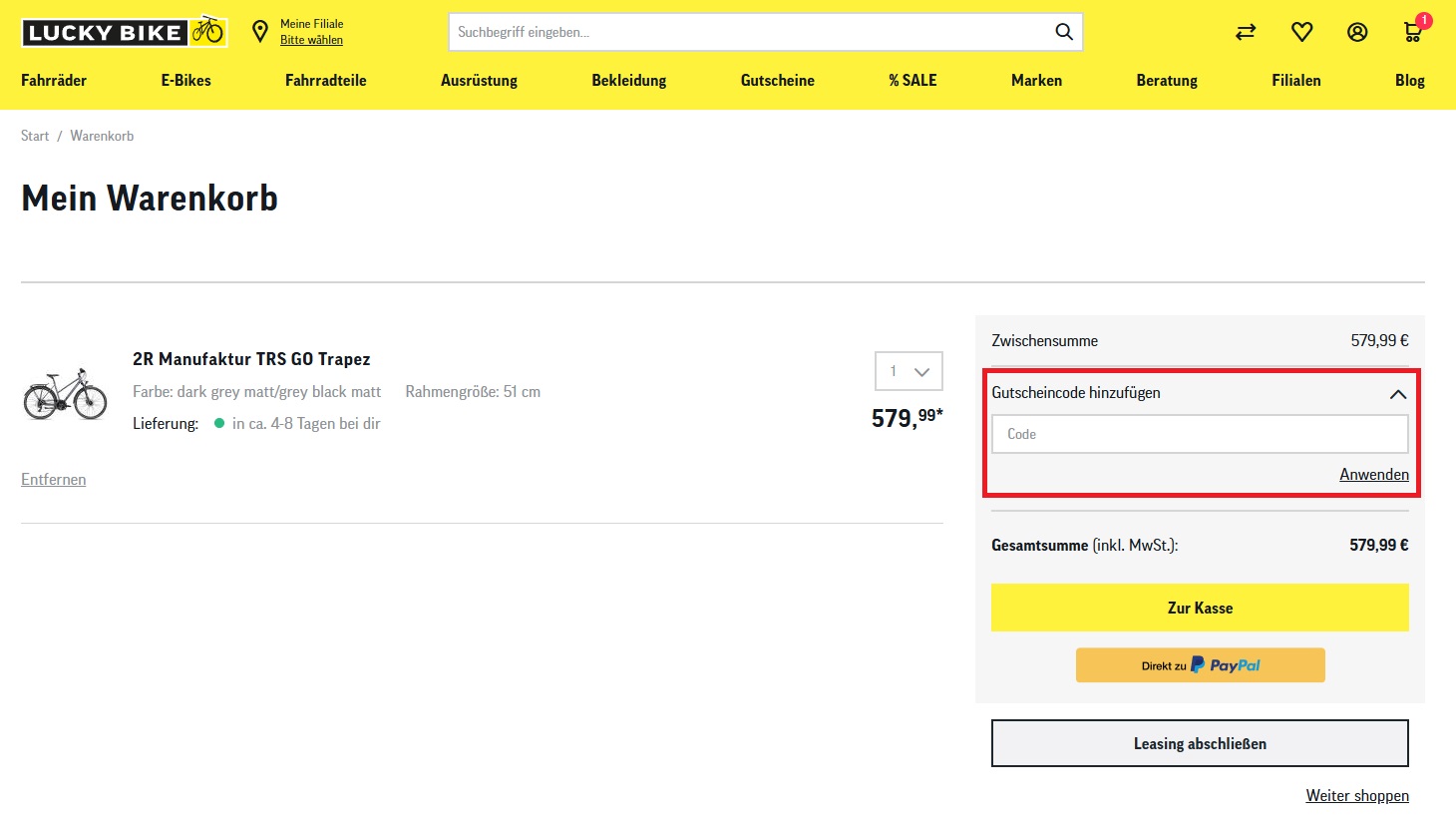The image size is (1456, 827).
Task: Click the Lucky Bike logo
Action: (125, 32)
